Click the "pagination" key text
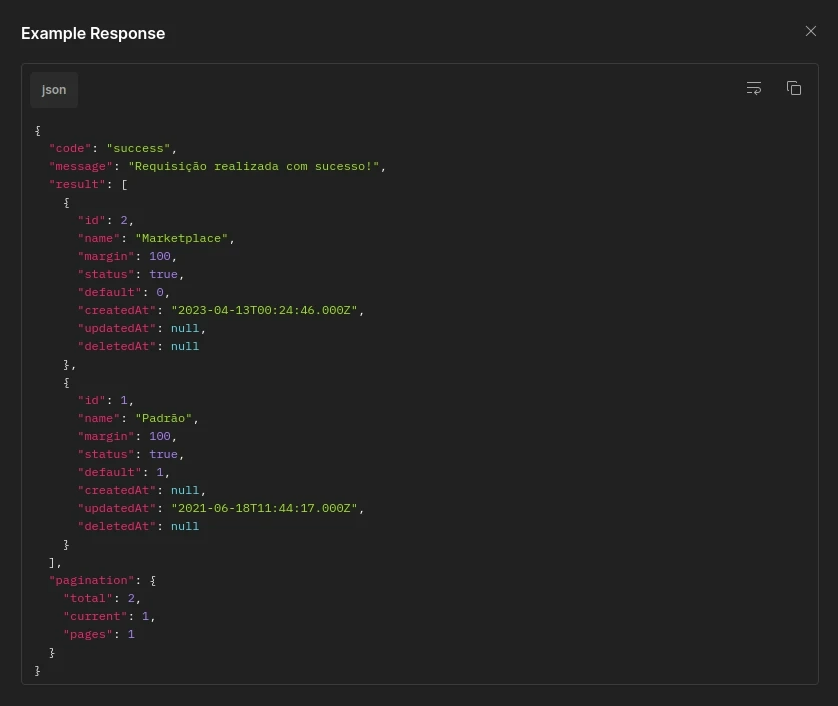Image resolution: width=838 pixels, height=706 pixels. [x=91, y=580]
